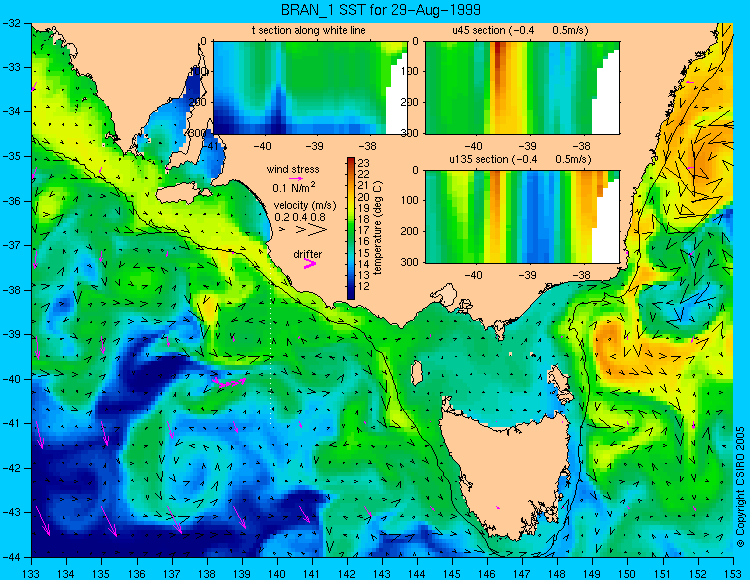Click the u135 section title label
This screenshot has width=750, height=580.
pos(520,159)
